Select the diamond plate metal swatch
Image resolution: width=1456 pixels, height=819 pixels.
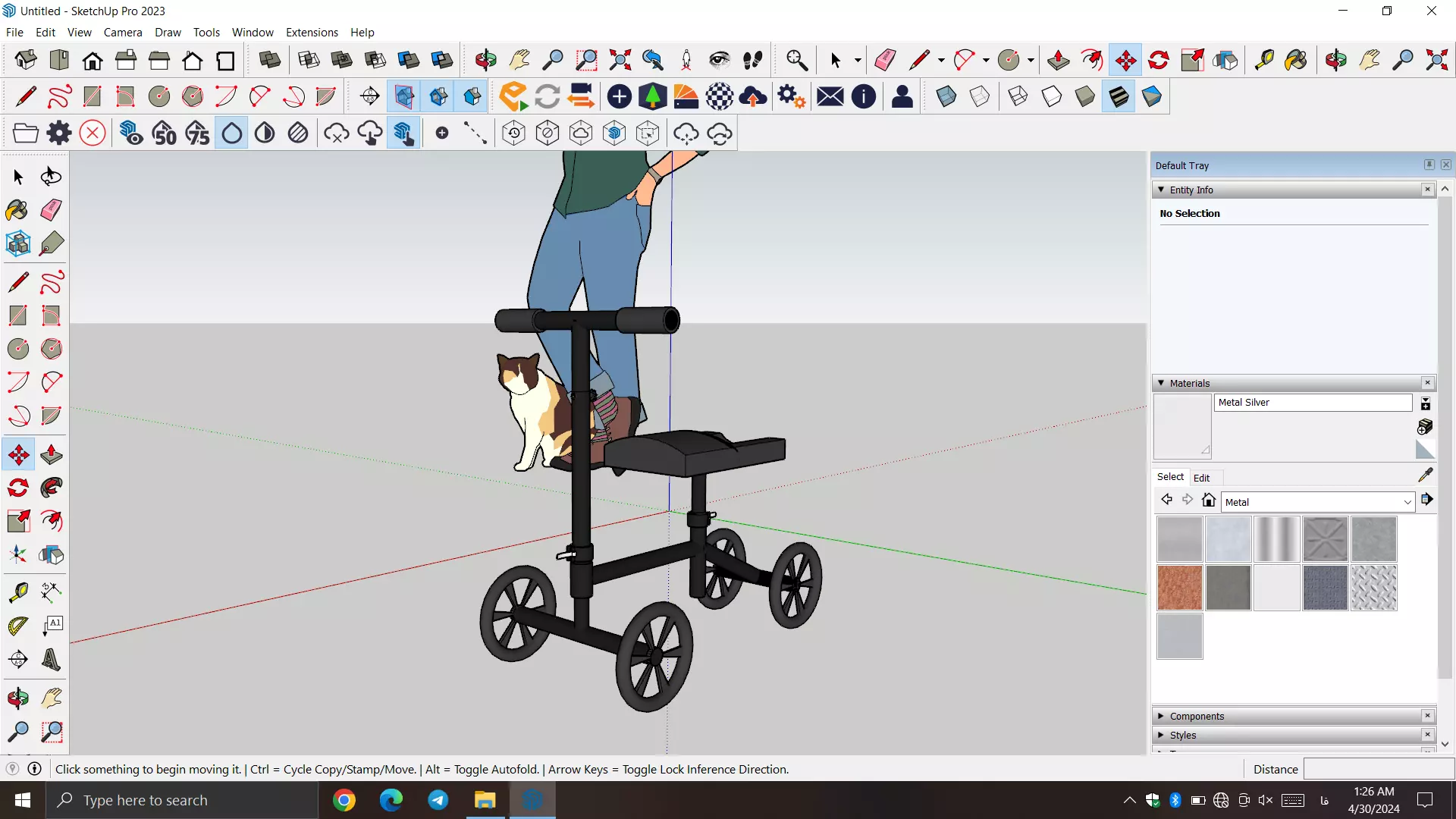1373,588
